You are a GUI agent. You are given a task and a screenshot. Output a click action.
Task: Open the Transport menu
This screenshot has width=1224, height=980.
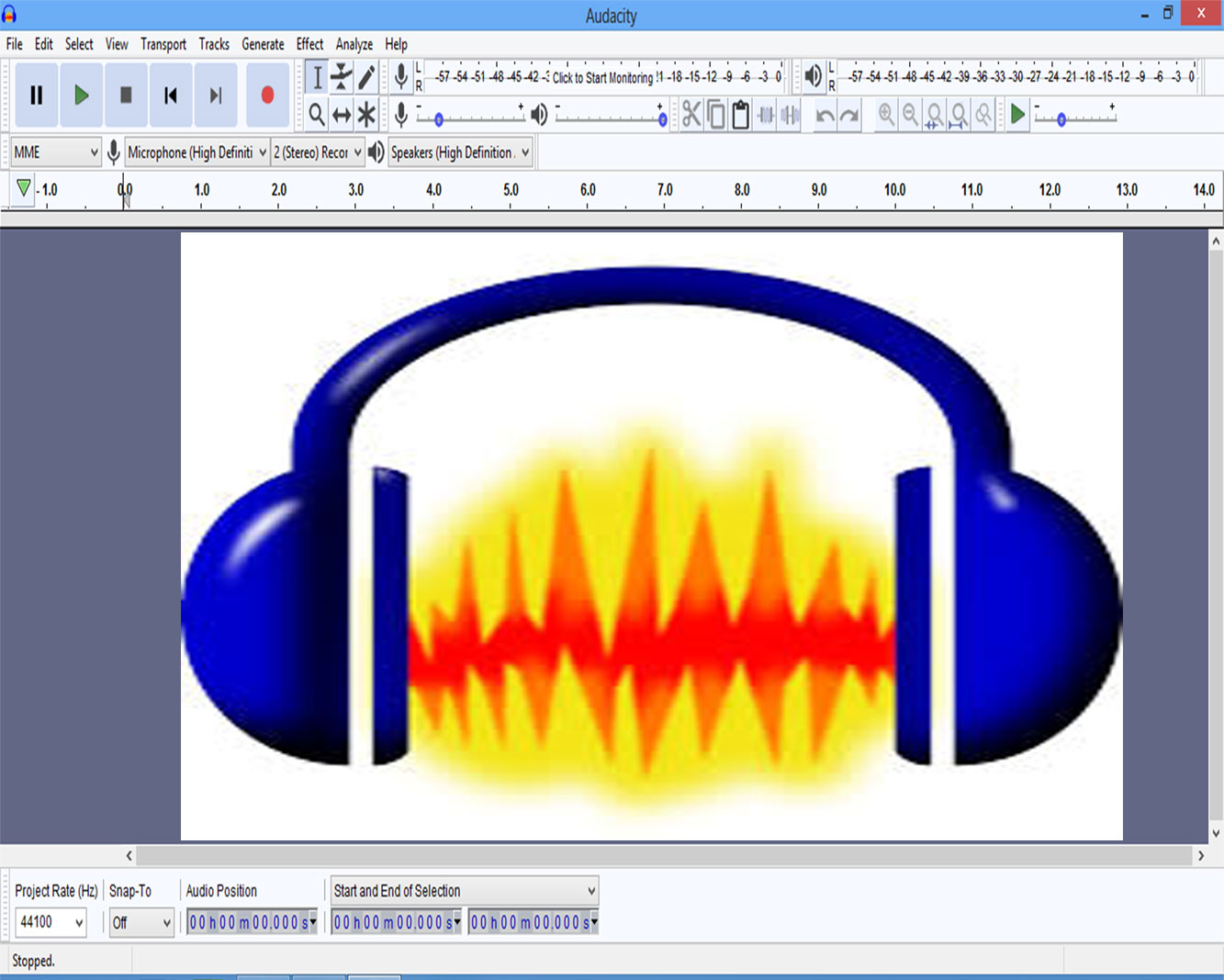[163, 44]
